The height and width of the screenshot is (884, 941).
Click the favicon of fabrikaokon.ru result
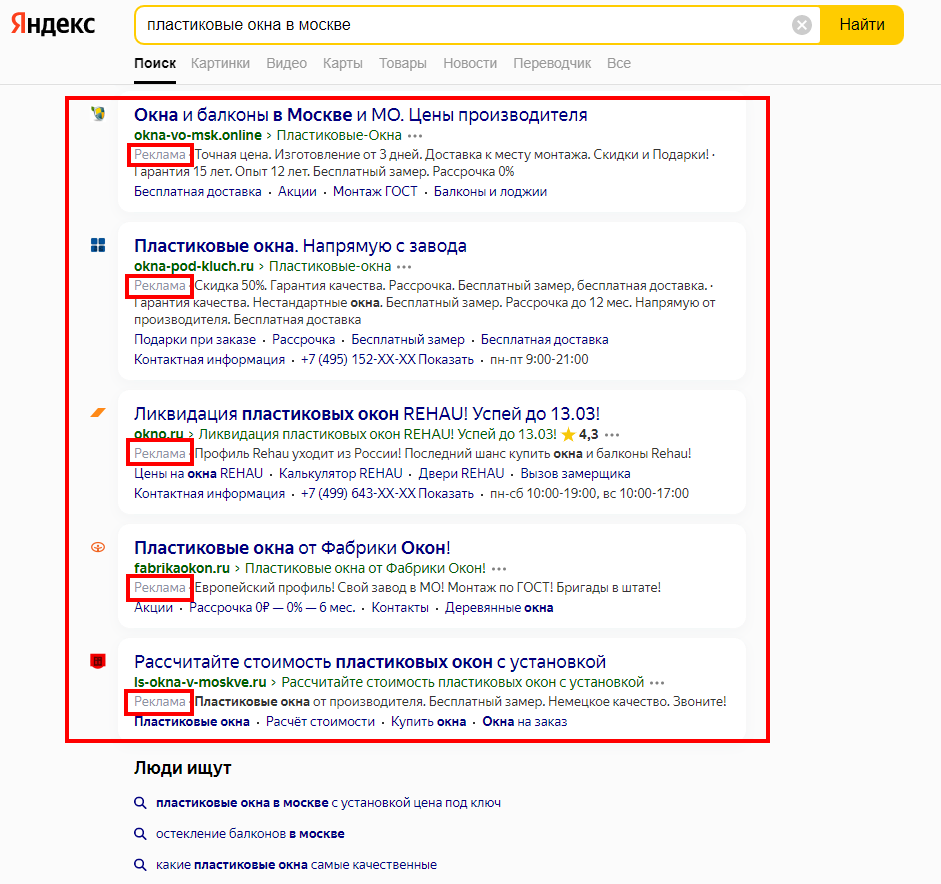[x=98, y=547]
